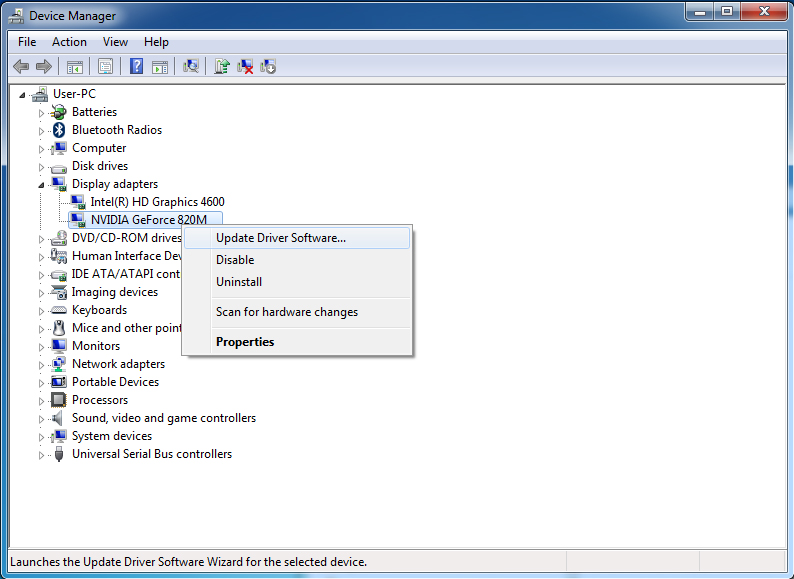This screenshot has height=579, width=794.
Task: Click the red X Uninstall toolbar icon
Action: pos(245,66)
